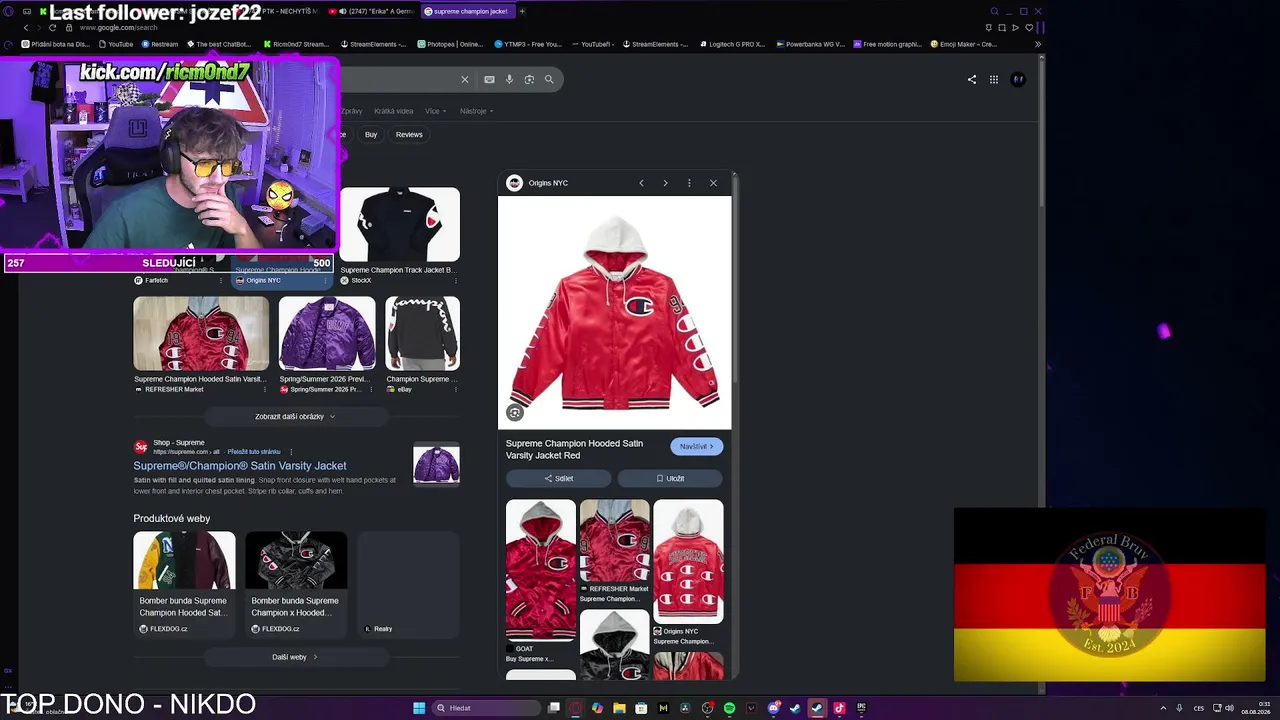Show hidden system tray icons
Image resolution: width=1280 pixels, height=720 pixels.
1162,708
